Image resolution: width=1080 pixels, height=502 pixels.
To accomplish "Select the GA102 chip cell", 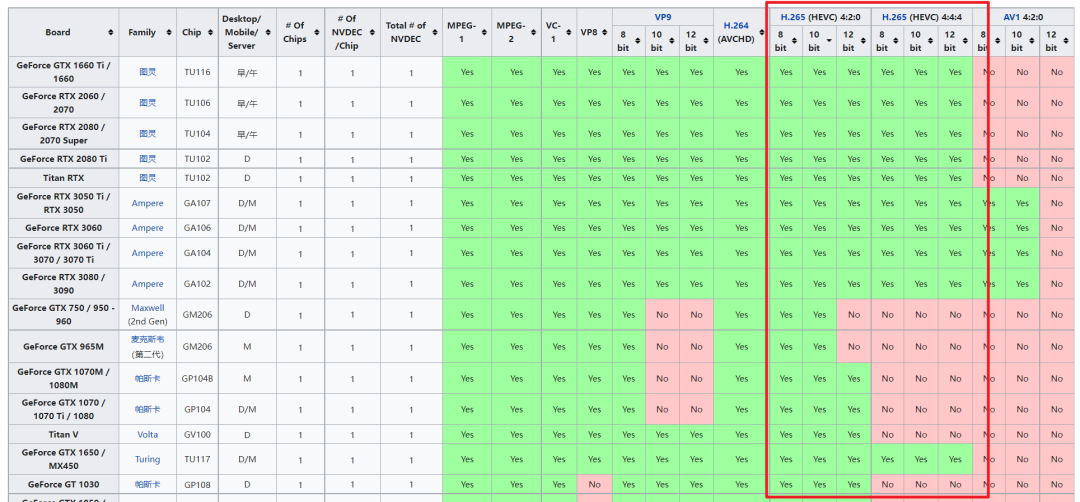I will tap(197, 284).
